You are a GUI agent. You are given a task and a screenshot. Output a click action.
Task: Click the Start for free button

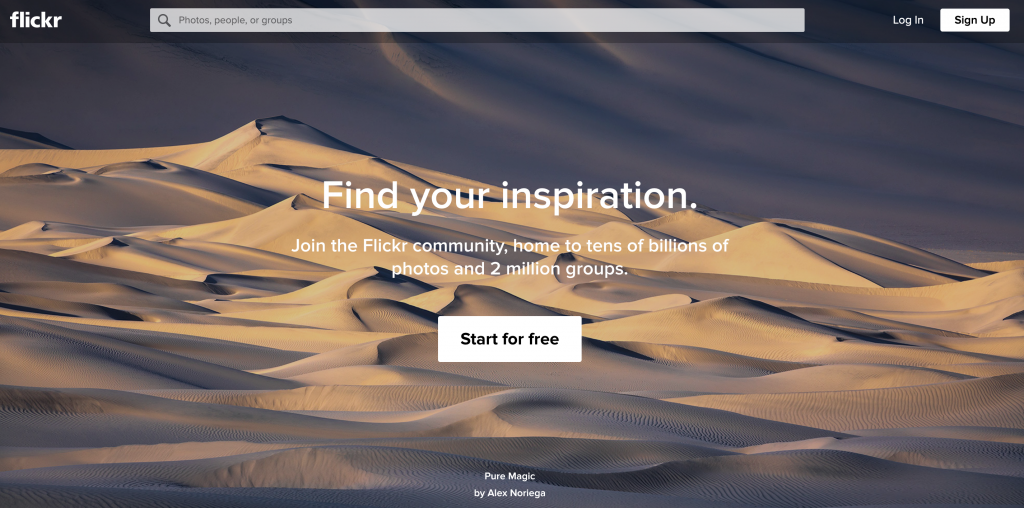[x=509, y=339]
